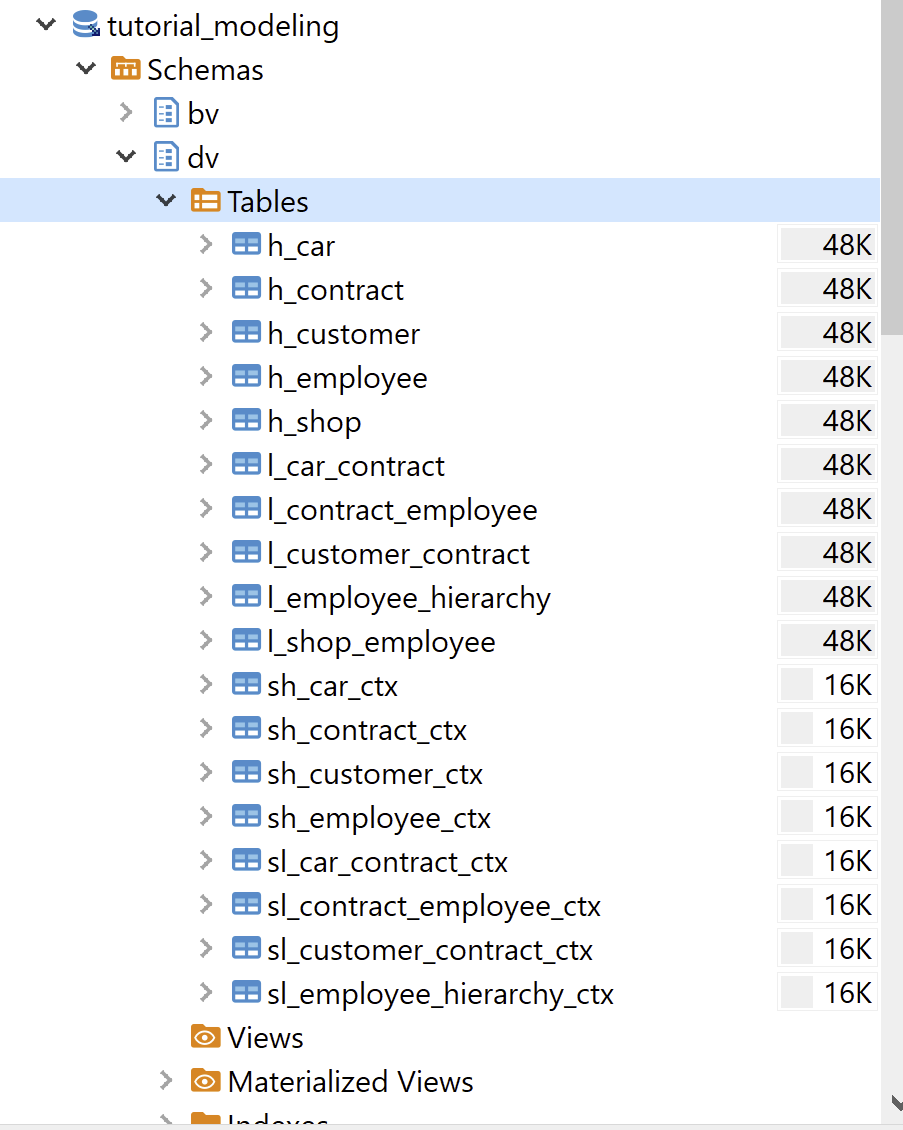The width and height of the screenshot is (903, 1130).
Task: Click the Materialized Views folder icon
Action: tap(205, 1081)
